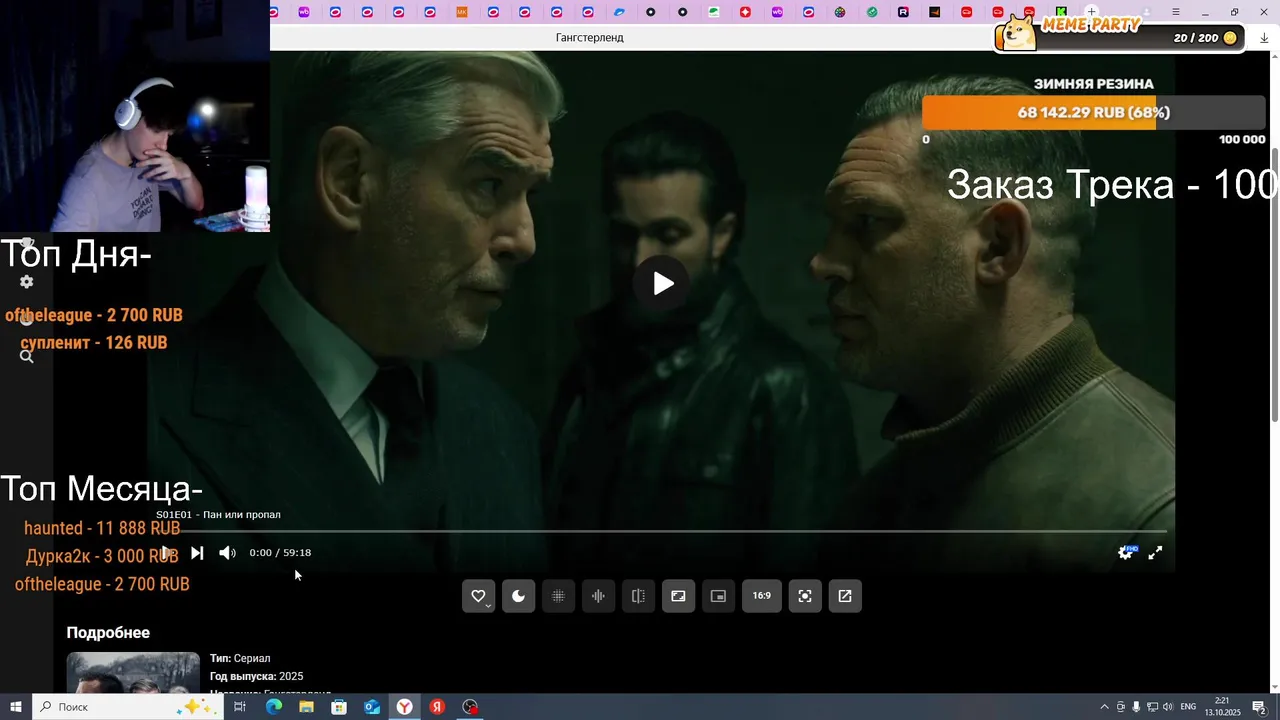Toggle night mode with the moon icon
This screenshot has height=720, width=1280.
point(518,596)
